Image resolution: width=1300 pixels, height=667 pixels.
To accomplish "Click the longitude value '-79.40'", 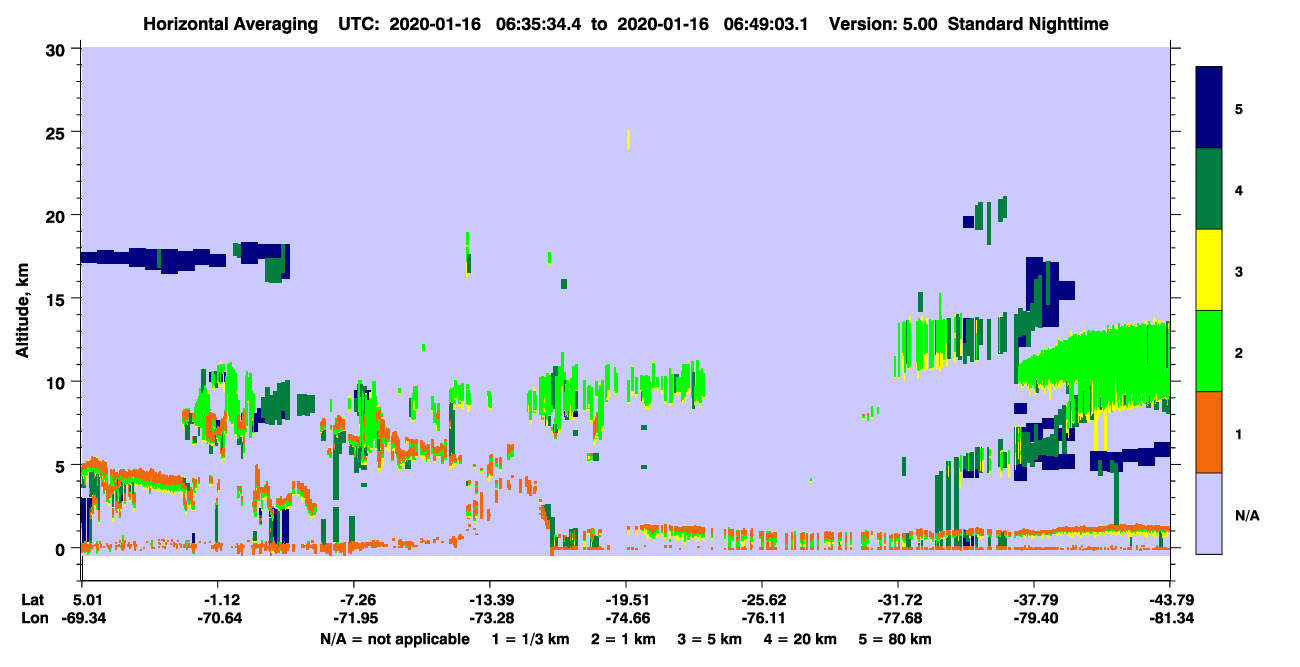I will [x=1034, y=618].
